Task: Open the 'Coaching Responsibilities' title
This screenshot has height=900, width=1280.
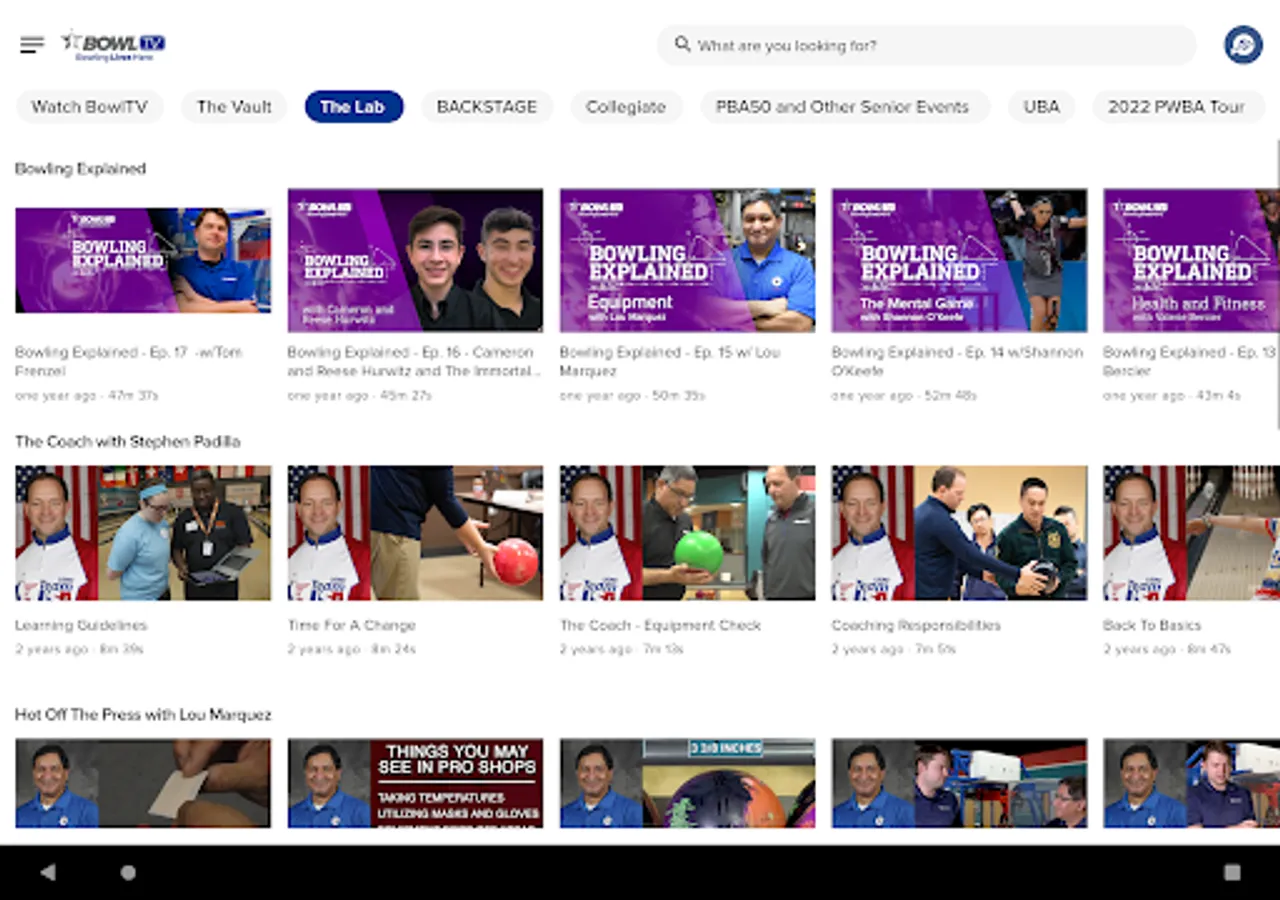Action: pyautogui.click(x=916, y=625)
